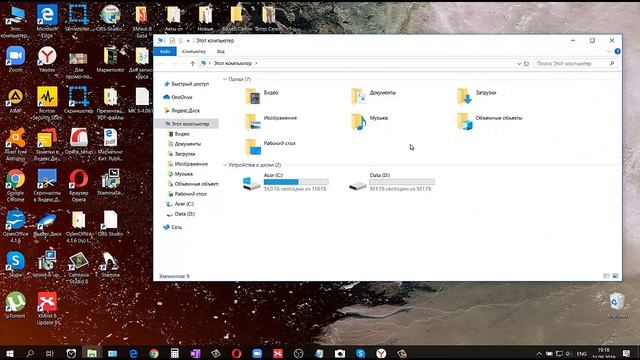The height and width of the screenshot is (360, 640).
Task: Select OneDrive in navigation pane
Action: click(178, 97)
